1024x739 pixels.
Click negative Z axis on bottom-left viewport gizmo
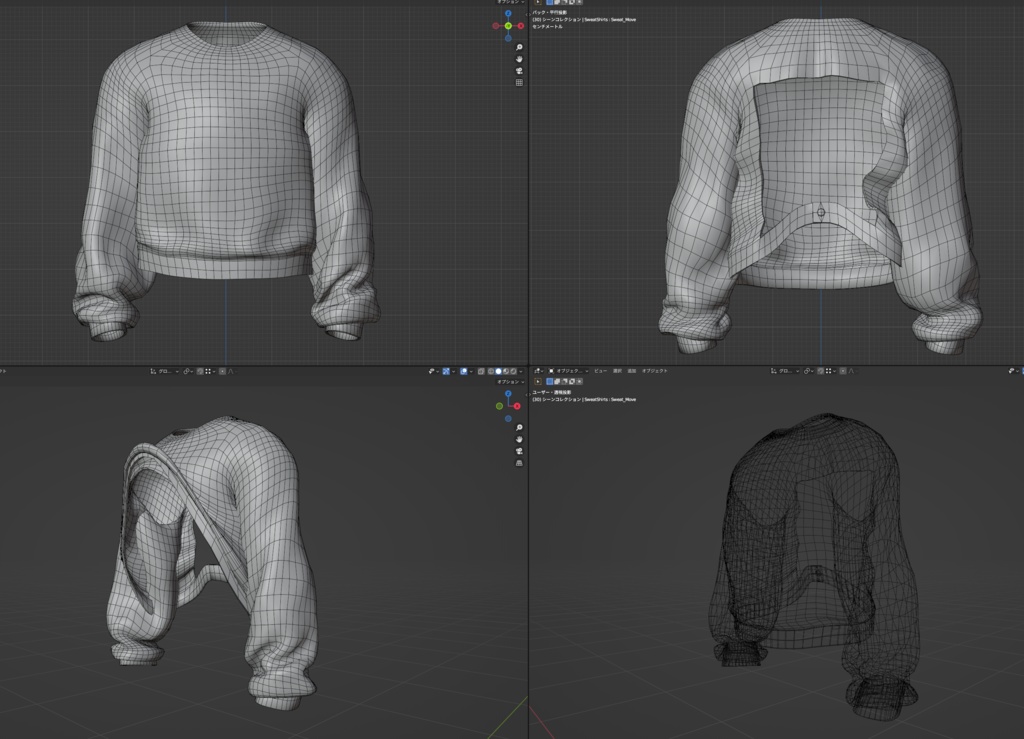coord(508,418)
